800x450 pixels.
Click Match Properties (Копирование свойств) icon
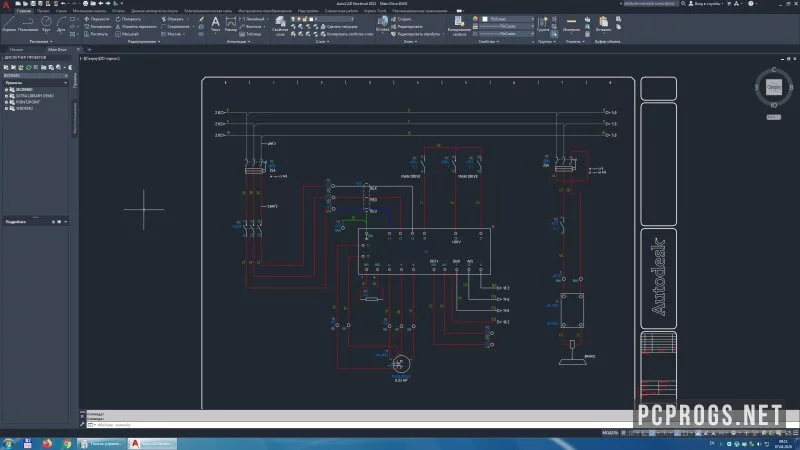(x=459, y=26)
